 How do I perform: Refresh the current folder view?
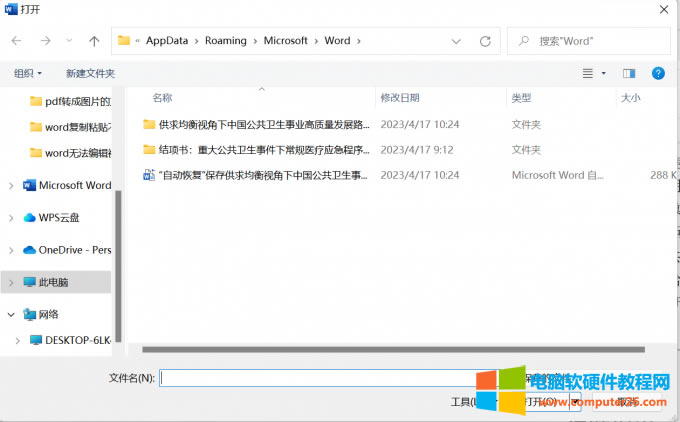pos(485,41)
